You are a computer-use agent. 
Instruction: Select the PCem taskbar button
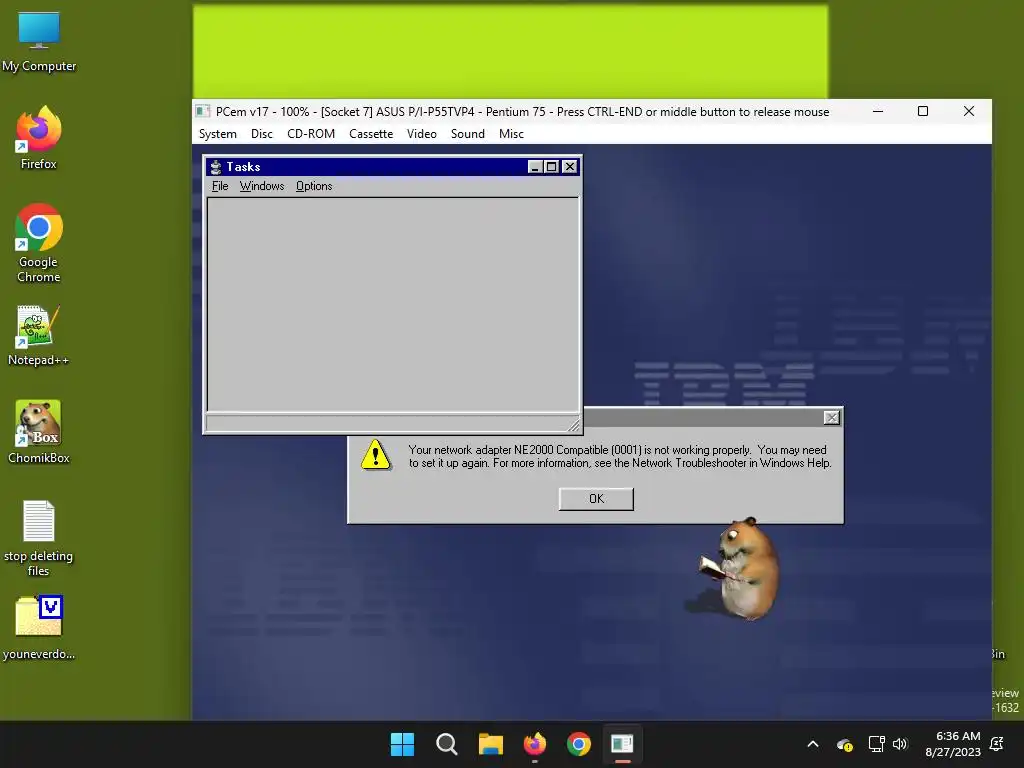(622, 744)
